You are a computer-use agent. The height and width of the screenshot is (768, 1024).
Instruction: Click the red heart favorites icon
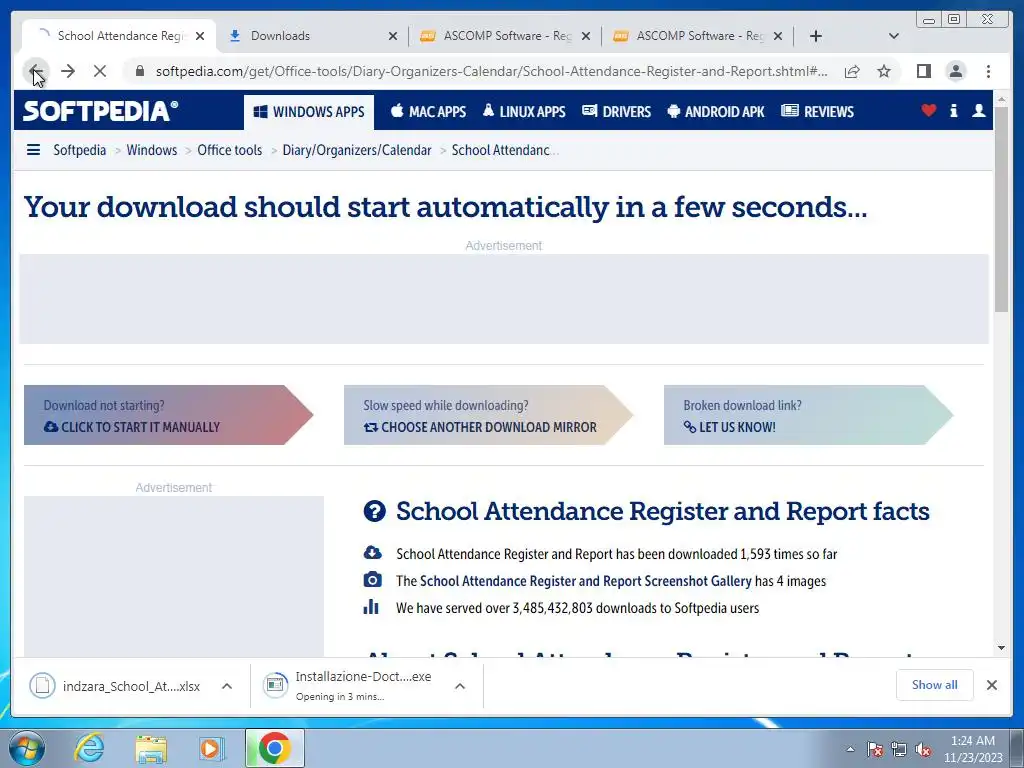pyautogui.click(x=929, y=111)
